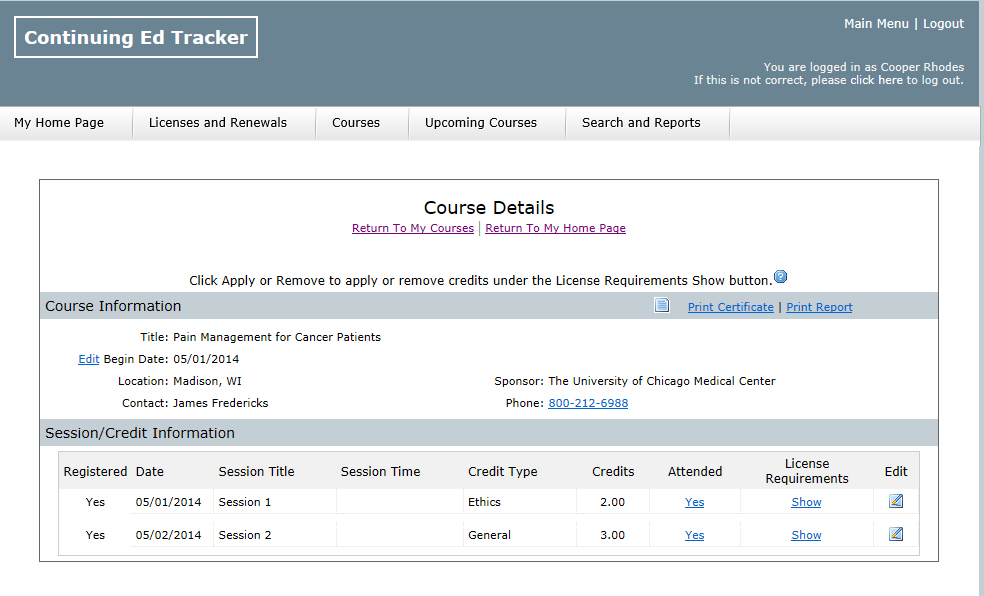The image size is (984, 596).
Task: Open the Upcoming Courses tab
Action: click(481, 123)
